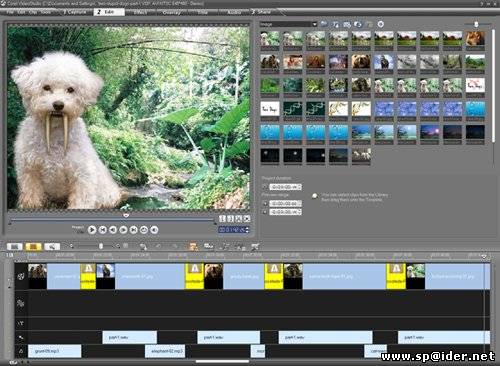Play the project in preview
Screen dimensions: 500x366
92,230
